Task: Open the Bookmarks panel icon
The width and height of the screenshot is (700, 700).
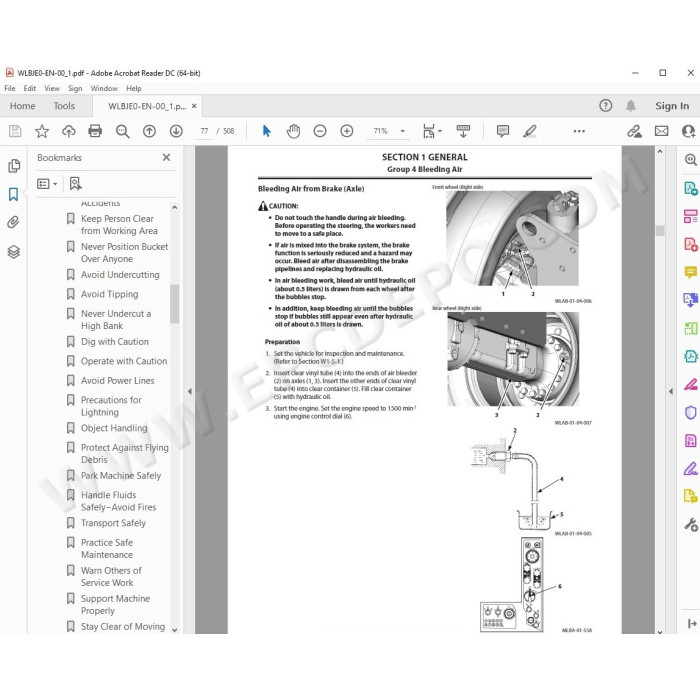Action: pos(13,194)
